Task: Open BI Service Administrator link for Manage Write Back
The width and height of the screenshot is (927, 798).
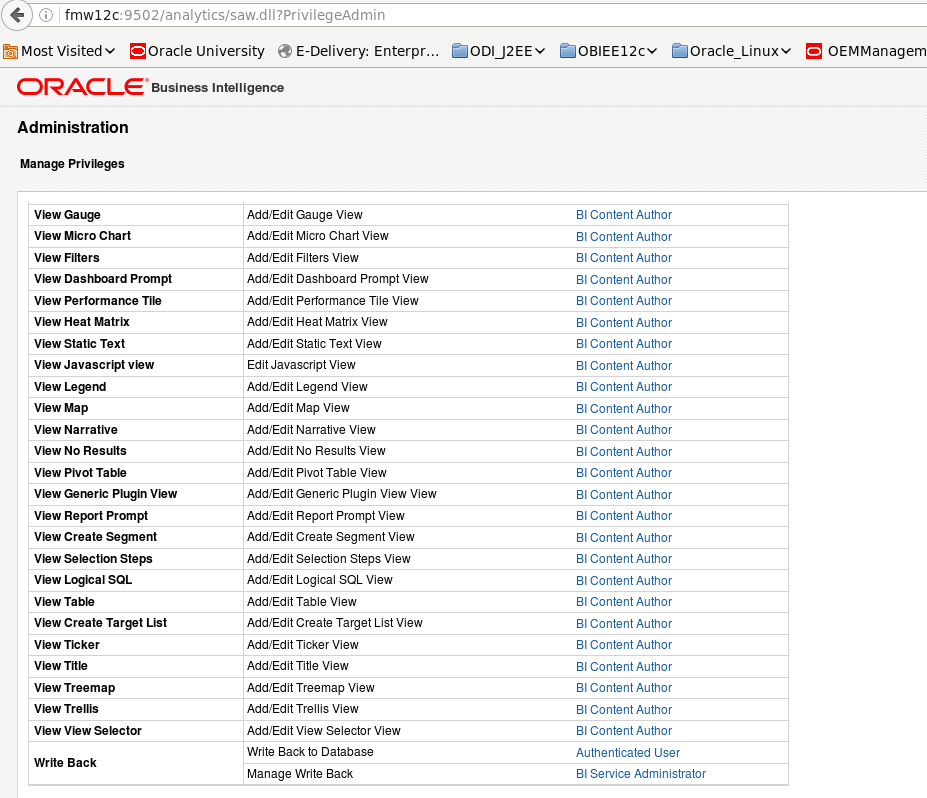Action: pos(641,774)
